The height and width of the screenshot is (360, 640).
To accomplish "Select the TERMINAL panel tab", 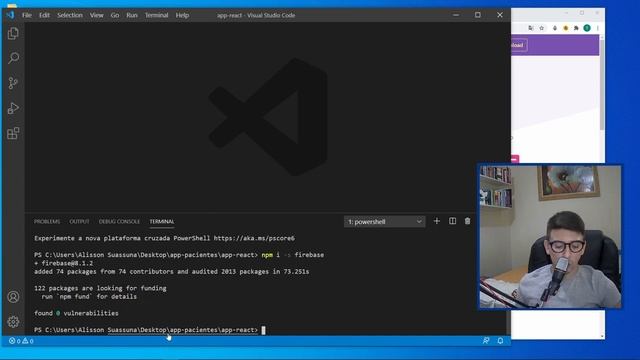I will coord(162,222).
